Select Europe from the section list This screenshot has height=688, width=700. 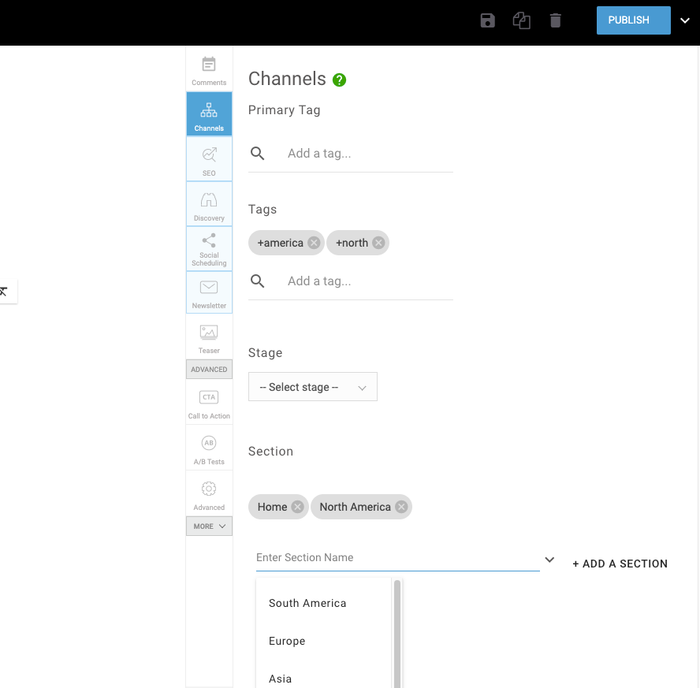point(287,641)
